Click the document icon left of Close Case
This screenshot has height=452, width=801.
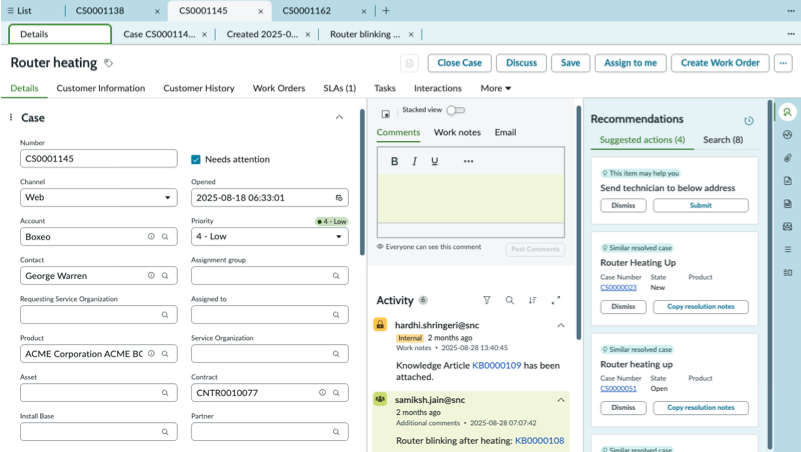[x=409, y=63]
